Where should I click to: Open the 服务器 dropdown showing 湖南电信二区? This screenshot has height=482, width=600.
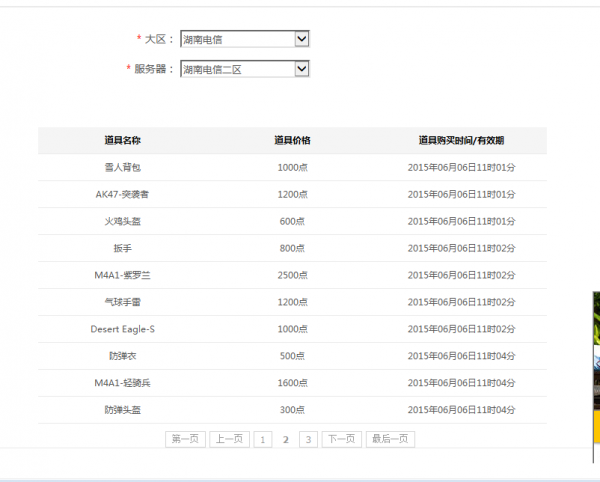(245, 69)
